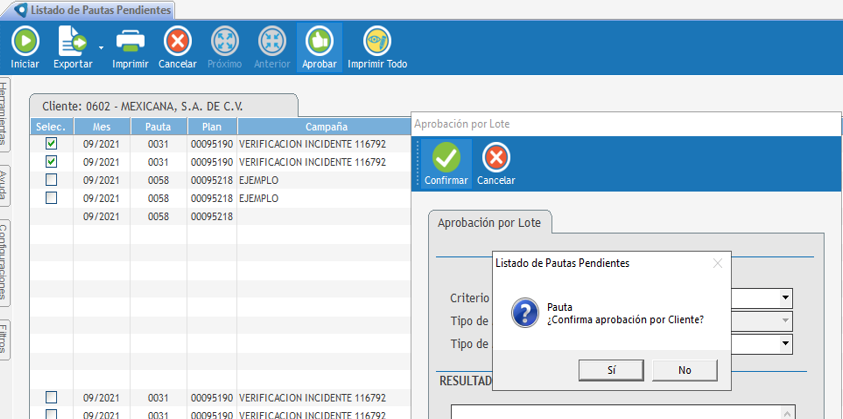
Task: Expand the Criterio combo box
Action: click(x=786, y=298)
